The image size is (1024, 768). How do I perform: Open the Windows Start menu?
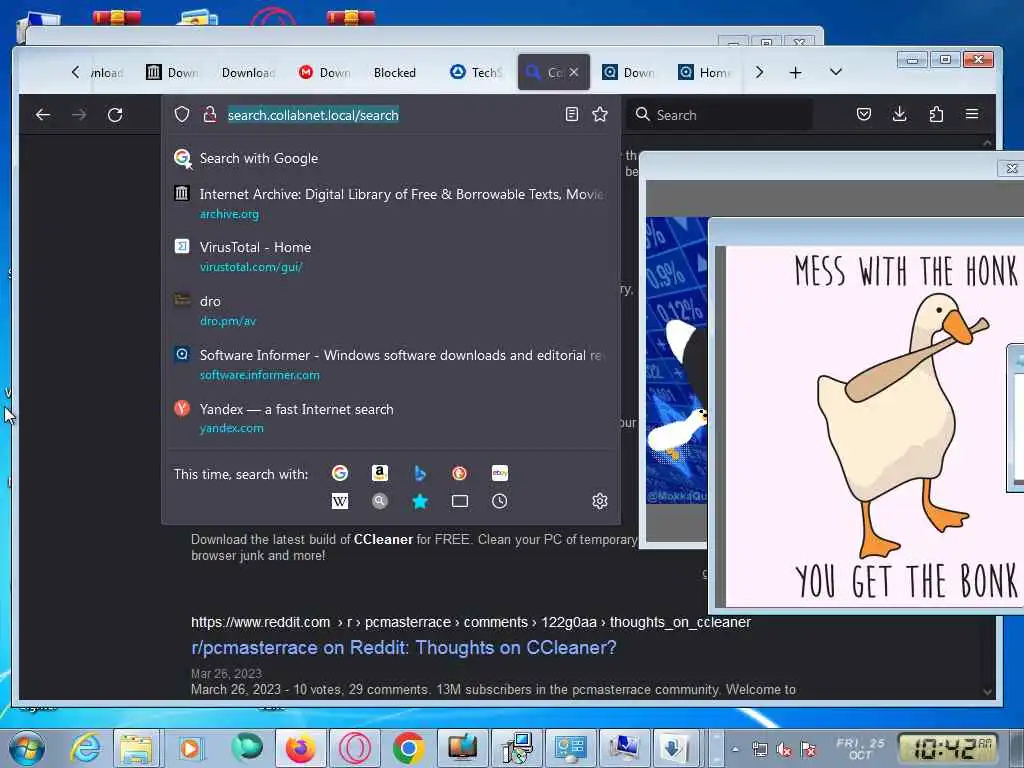[27, 748]
